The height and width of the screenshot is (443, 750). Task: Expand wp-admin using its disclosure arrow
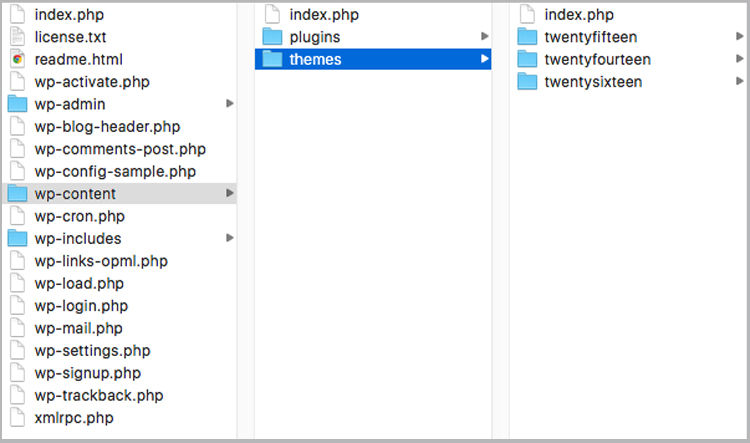pos(230,103)
